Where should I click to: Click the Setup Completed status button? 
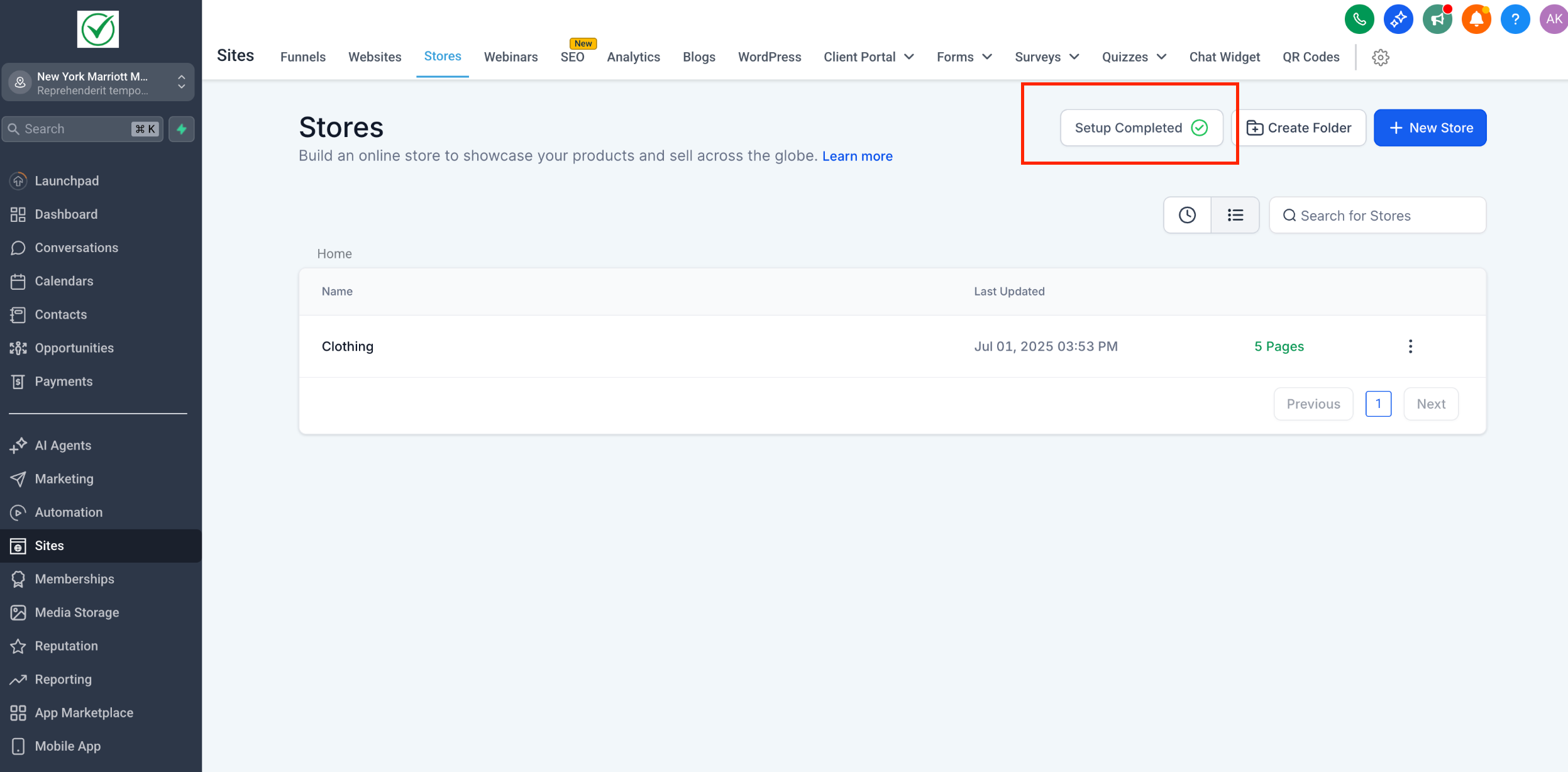(1141, 128)
